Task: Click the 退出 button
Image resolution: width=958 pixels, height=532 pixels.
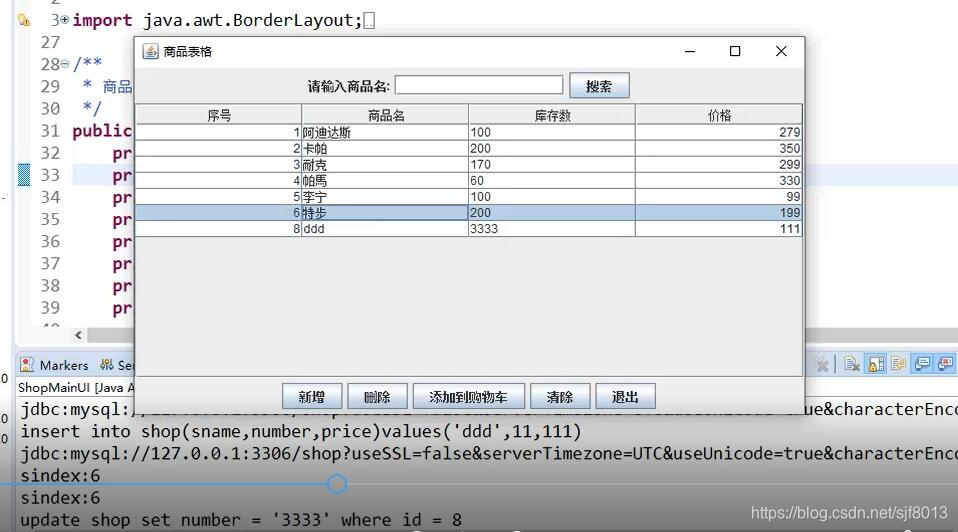Action: 625,397
